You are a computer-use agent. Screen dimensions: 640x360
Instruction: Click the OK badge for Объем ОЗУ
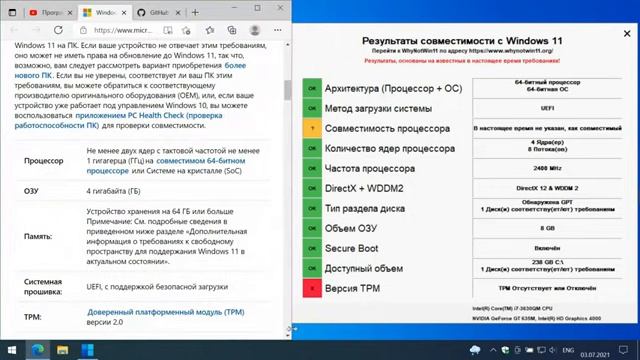click(x=312, y=228)
